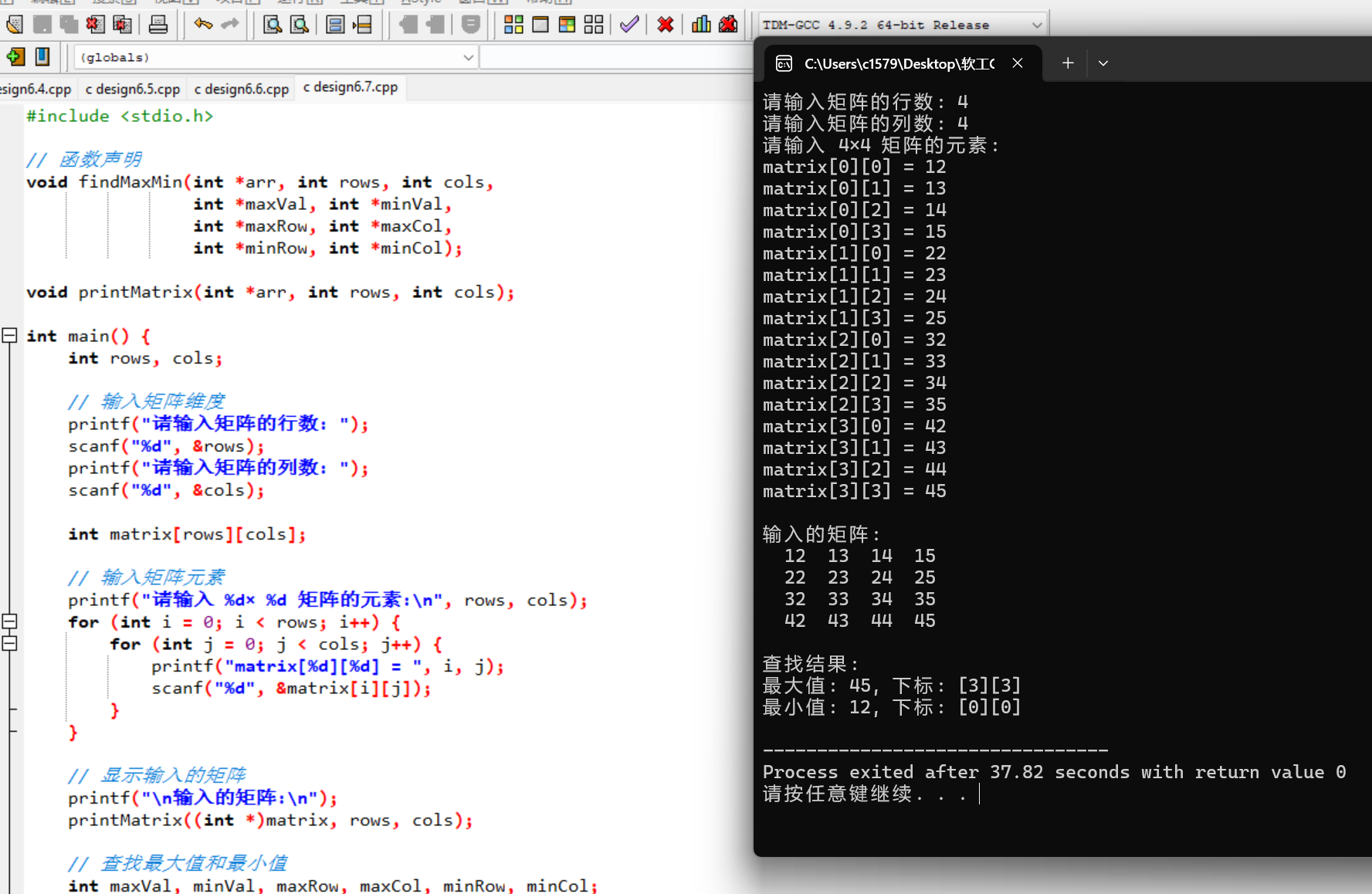Select the design6.7.cpp editor tab

[x=351, y=87]
